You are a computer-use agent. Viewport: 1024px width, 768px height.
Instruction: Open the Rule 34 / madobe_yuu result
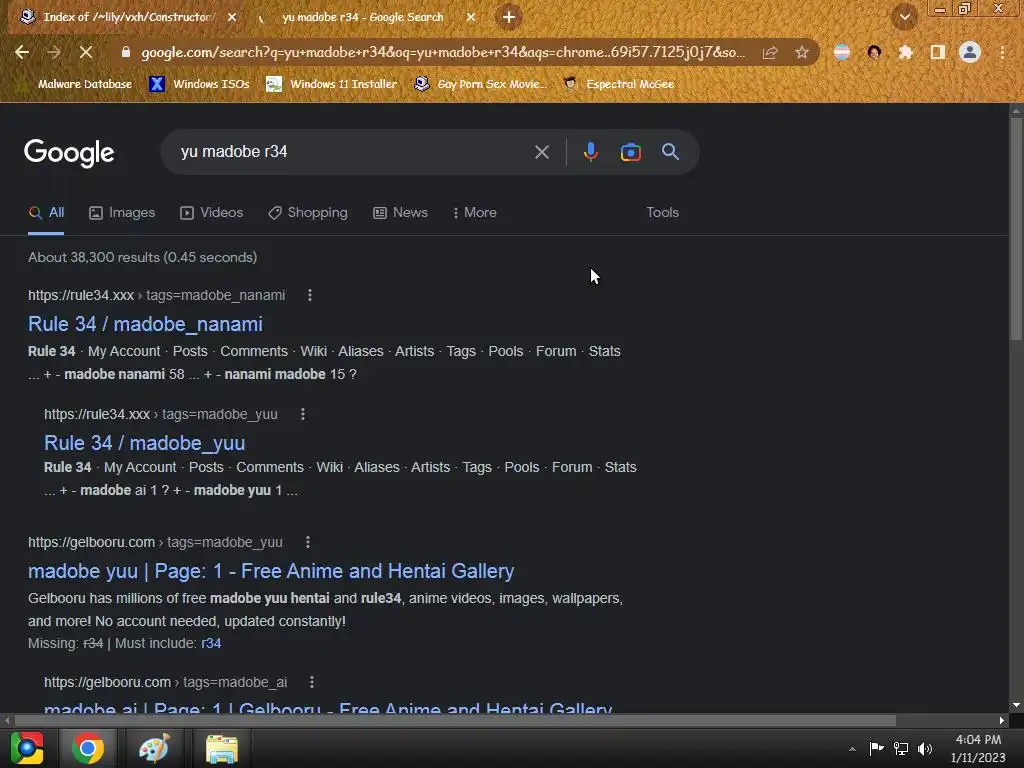coord(144,443)
